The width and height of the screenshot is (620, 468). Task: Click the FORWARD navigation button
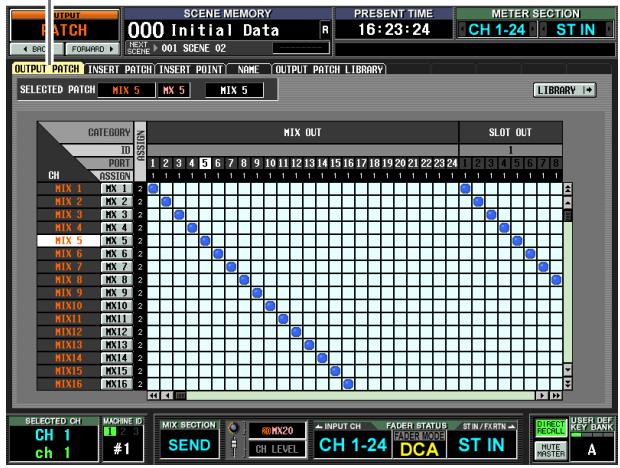coord(92,49)
